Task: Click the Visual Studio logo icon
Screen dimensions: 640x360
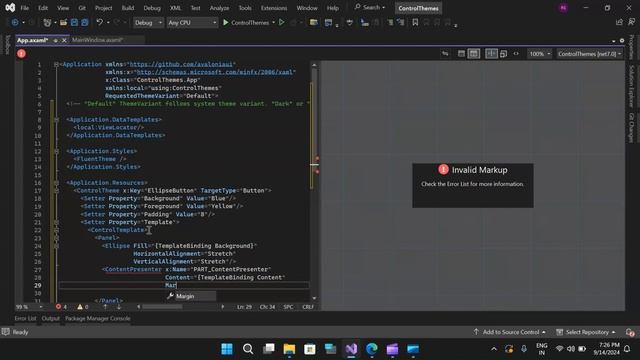Action: coord(10,8)
